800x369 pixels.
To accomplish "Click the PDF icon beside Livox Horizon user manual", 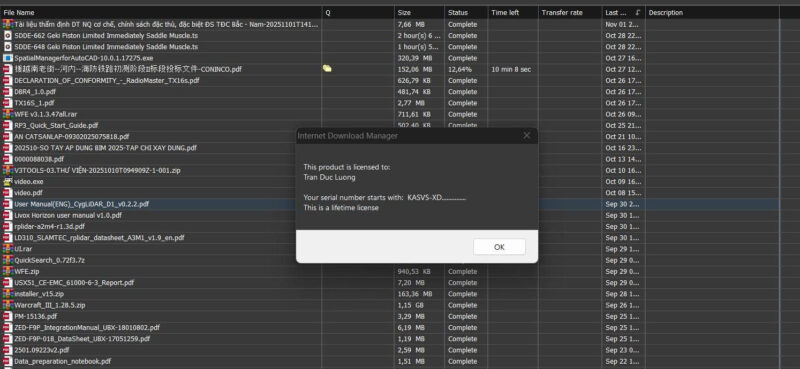I will [x=8, y=215].
